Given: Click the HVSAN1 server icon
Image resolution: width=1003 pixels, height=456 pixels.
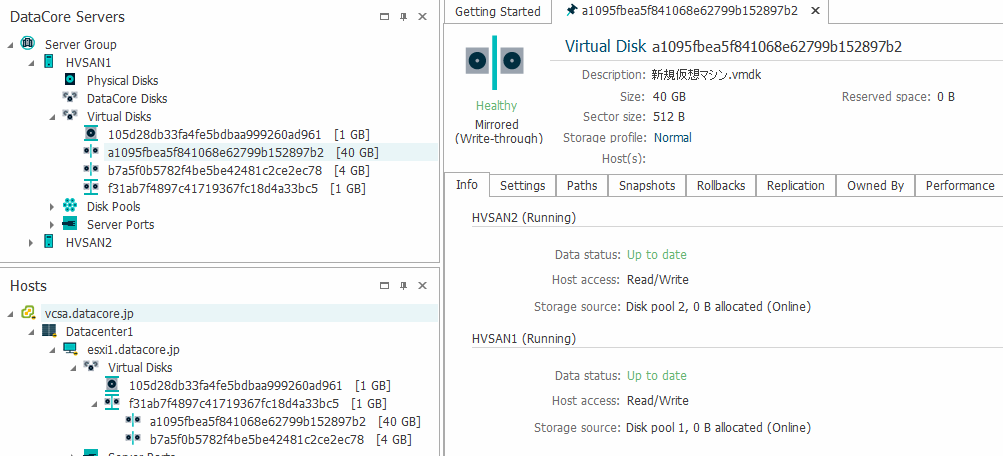Looking at the screenshot, I should click(49, 62).
